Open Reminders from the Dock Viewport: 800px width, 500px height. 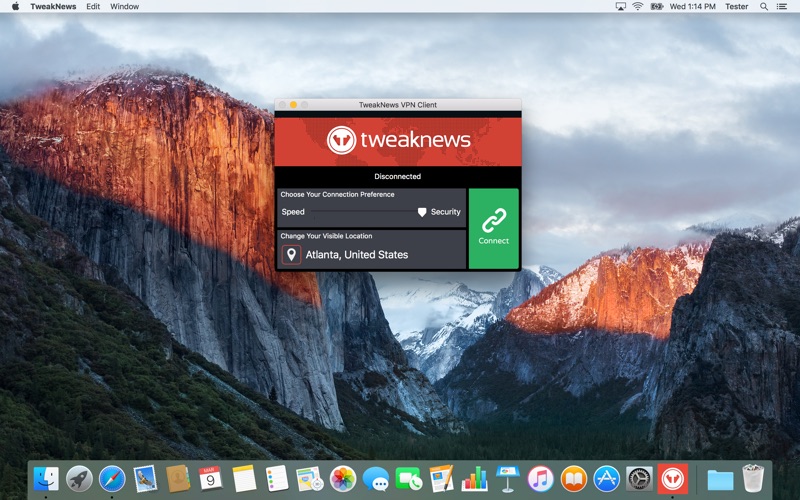277,479
